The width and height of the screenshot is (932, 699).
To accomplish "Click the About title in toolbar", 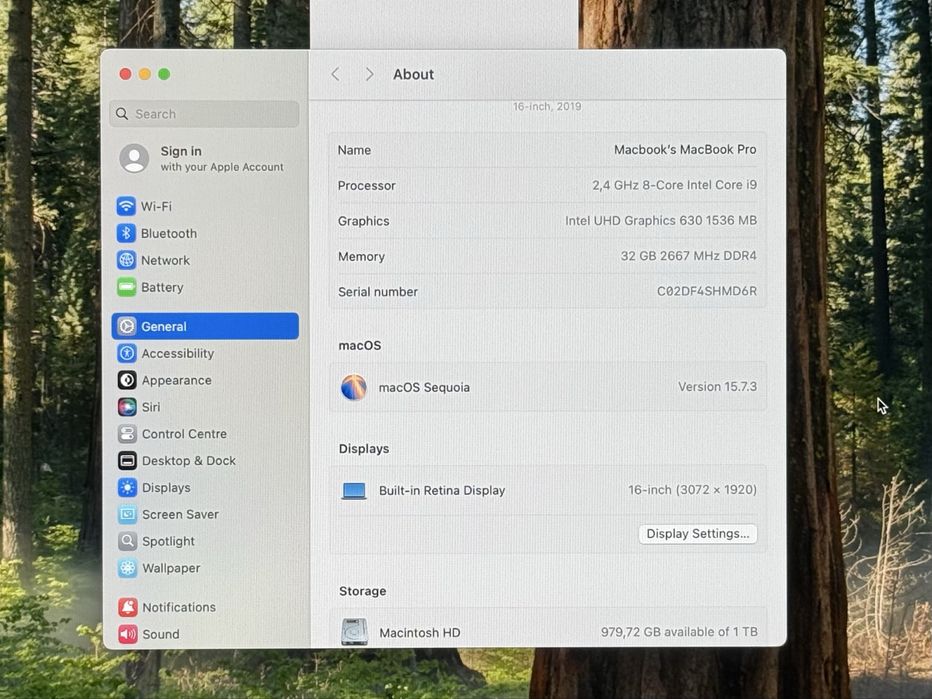I will [413, 74].
